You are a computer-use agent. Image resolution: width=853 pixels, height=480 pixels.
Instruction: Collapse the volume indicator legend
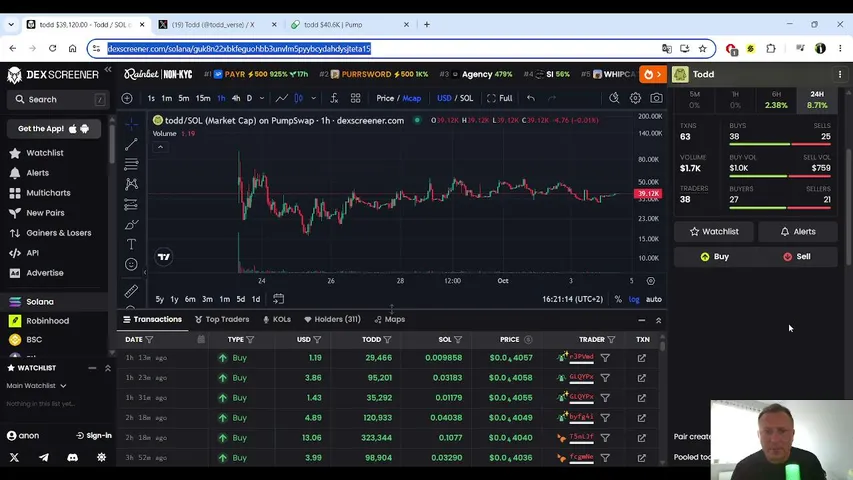point(160,147)
